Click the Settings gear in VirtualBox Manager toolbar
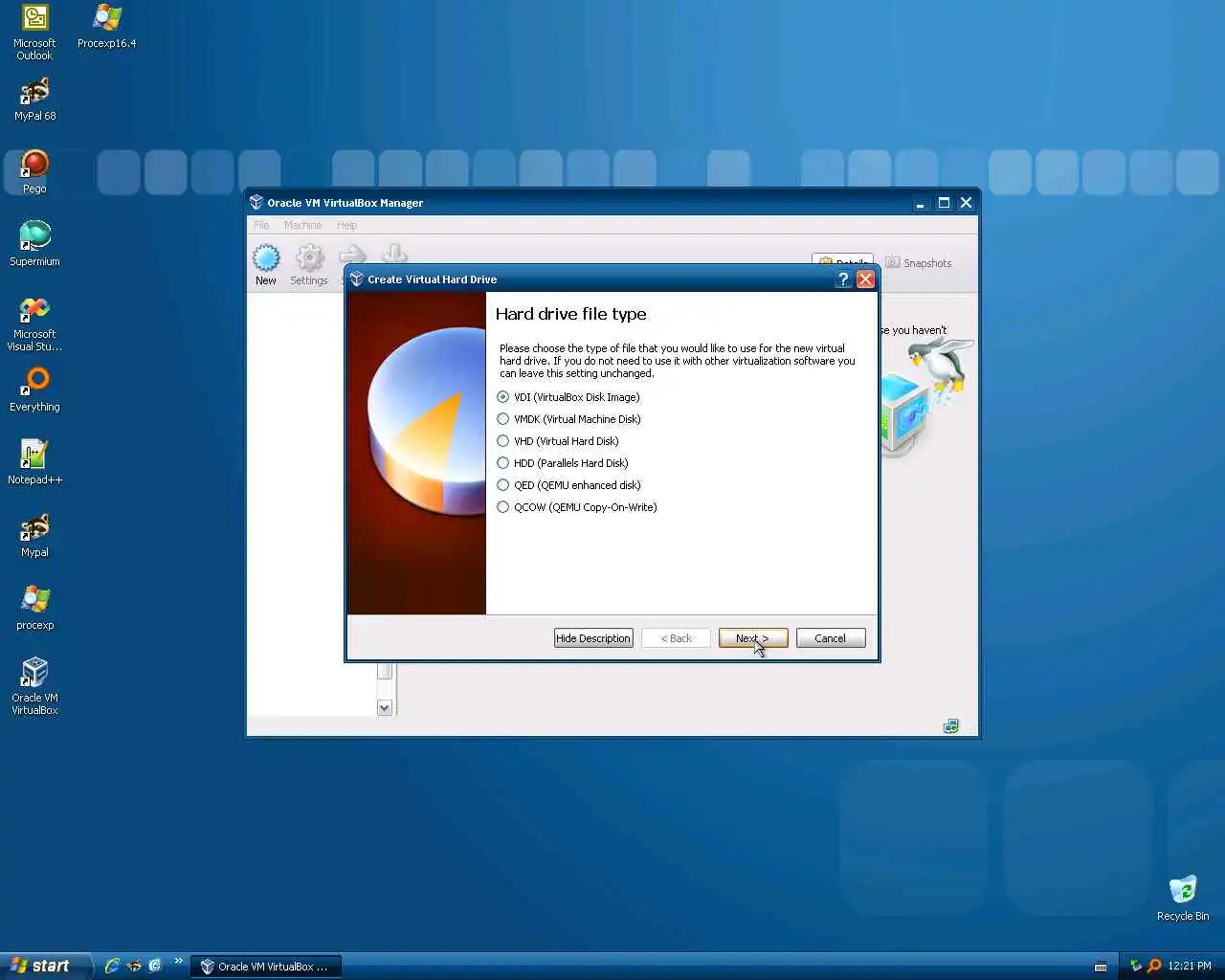Viewport: 1225px width, 980px height. click(x=309, y=265)
